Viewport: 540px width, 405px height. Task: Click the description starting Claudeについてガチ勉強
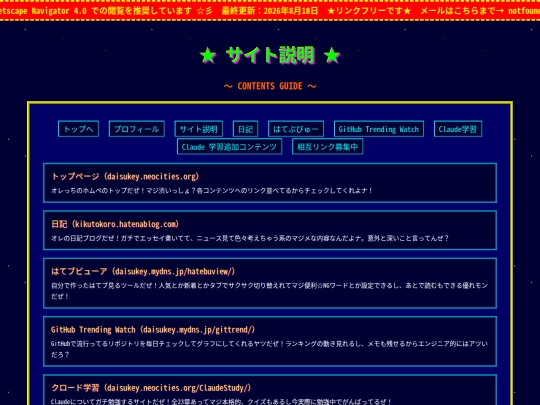point(221,402)
